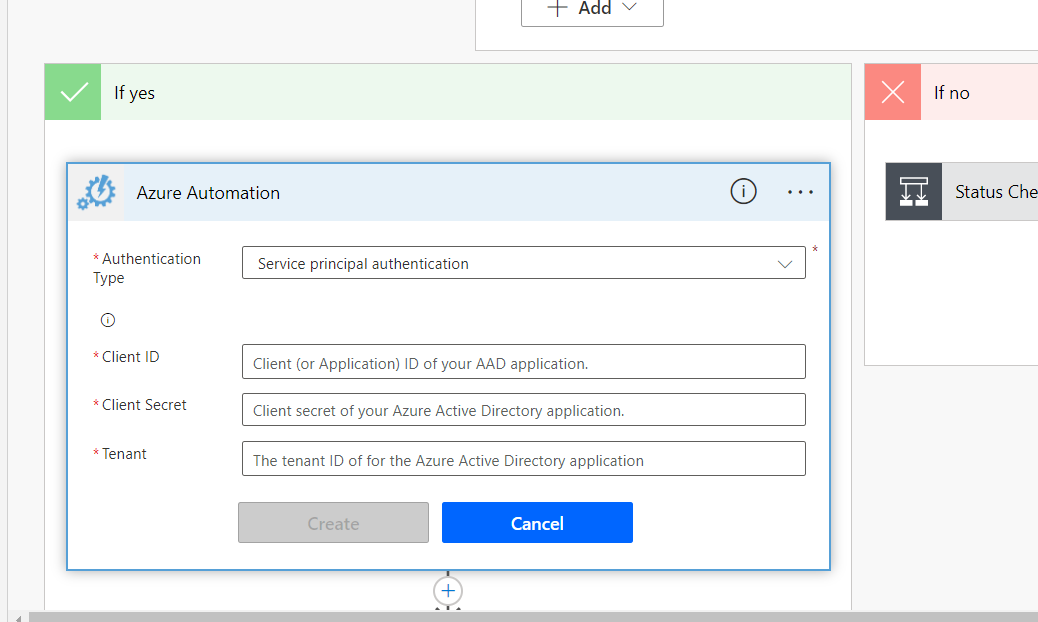Select the If no branch header

[x=951, y=92]
